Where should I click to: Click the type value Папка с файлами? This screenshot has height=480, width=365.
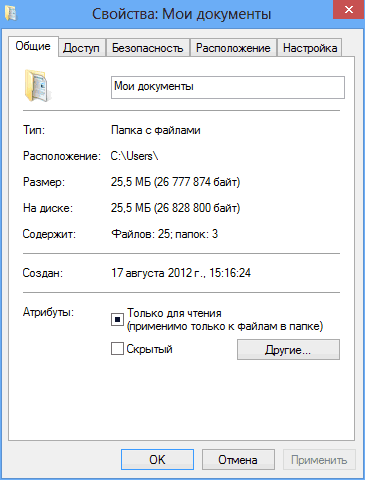(x=156, y=130)
